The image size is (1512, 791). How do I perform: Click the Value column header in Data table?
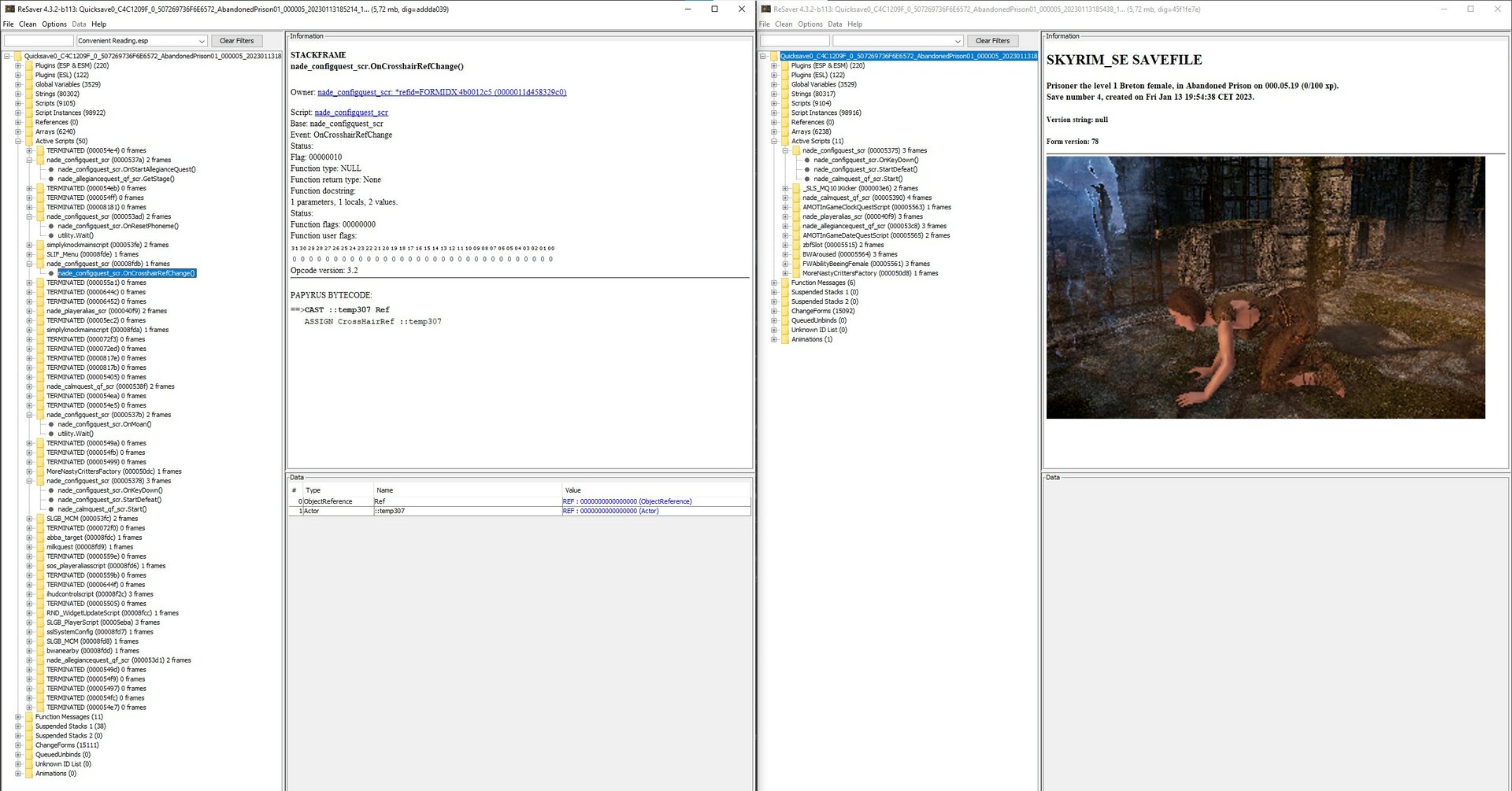(x=656, y=490)
